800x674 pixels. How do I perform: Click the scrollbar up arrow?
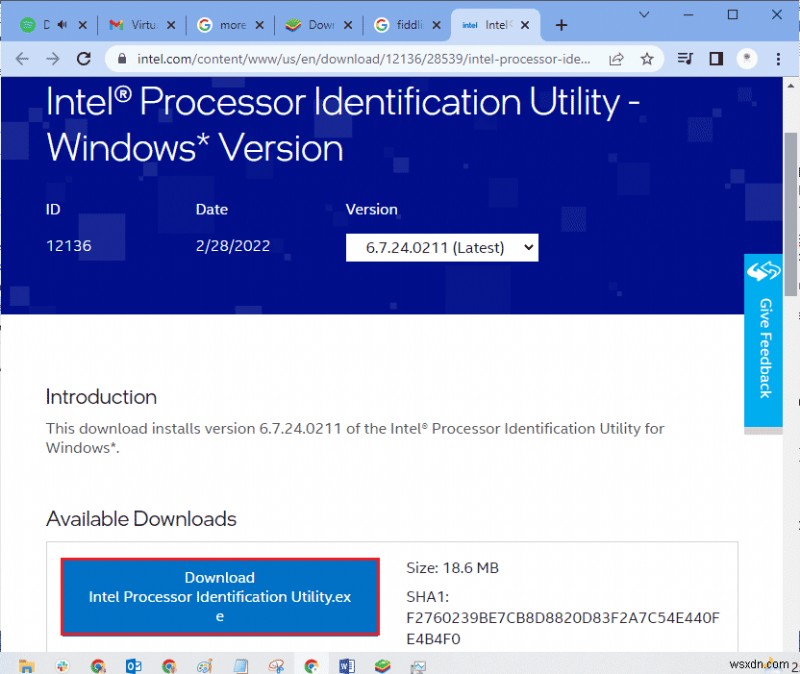791,85
